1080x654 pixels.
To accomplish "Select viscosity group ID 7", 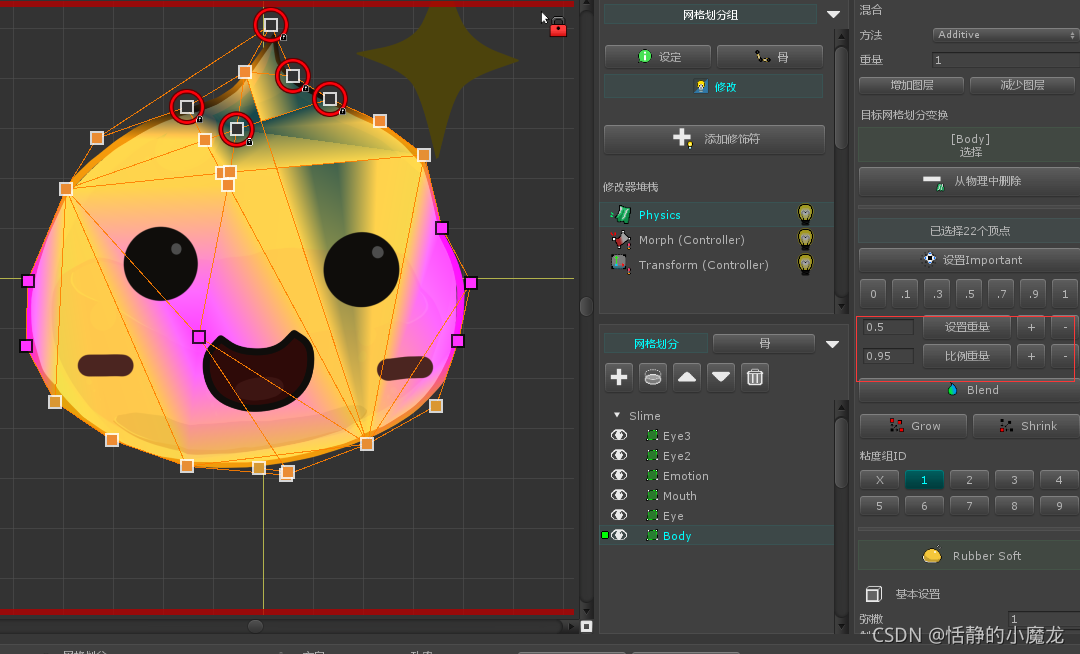I will (x=969, y=506).
